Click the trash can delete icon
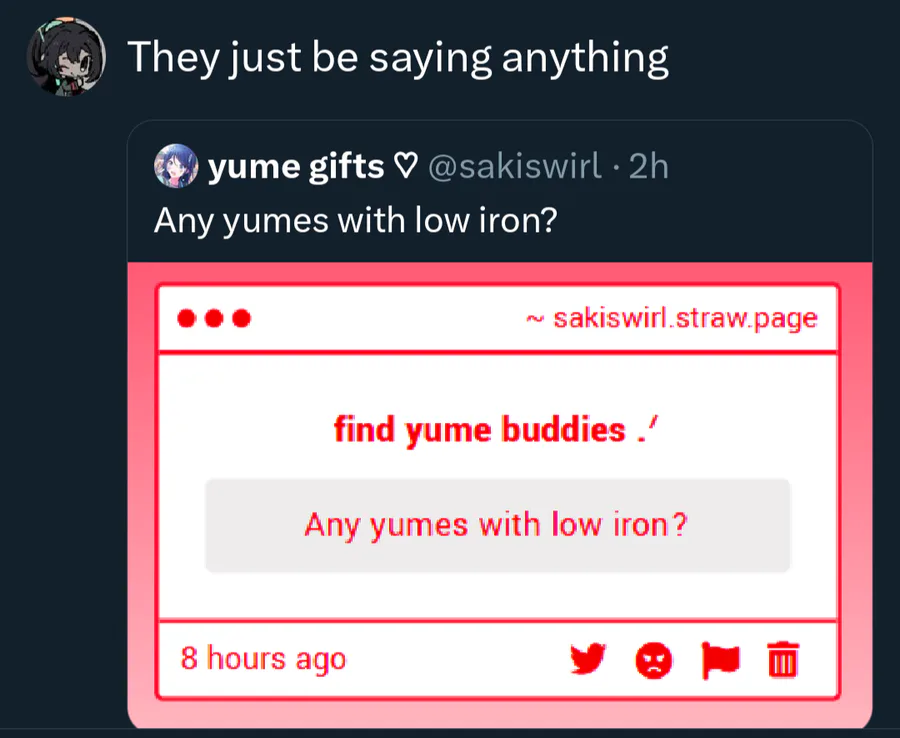The width and height of the screenshot is (900, 738). click(x=783, y=660)
